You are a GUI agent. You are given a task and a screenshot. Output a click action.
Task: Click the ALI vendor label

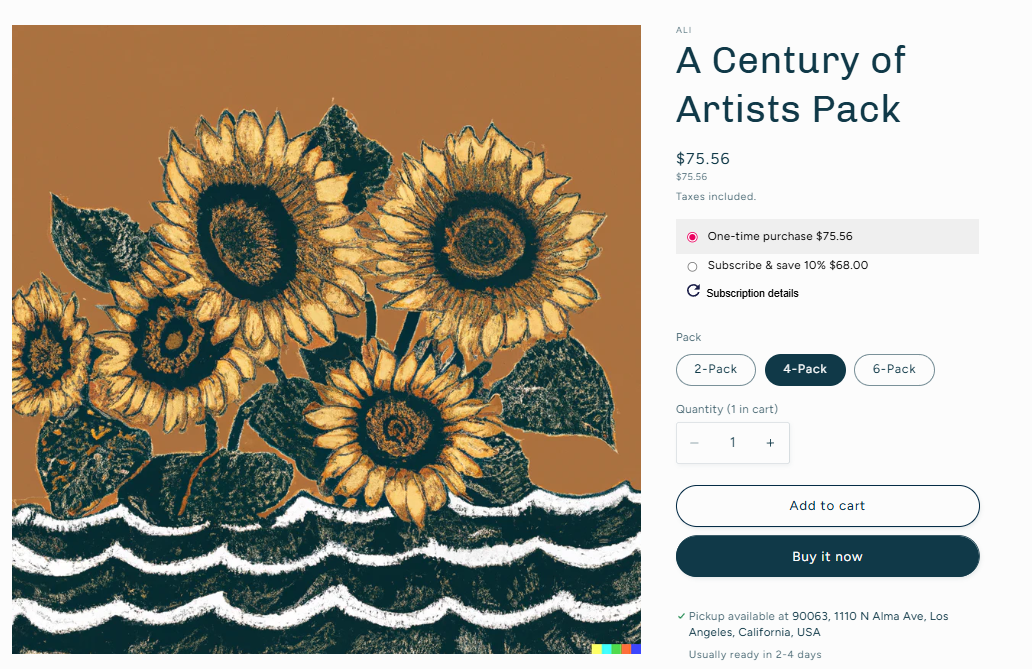pos(683,30)
